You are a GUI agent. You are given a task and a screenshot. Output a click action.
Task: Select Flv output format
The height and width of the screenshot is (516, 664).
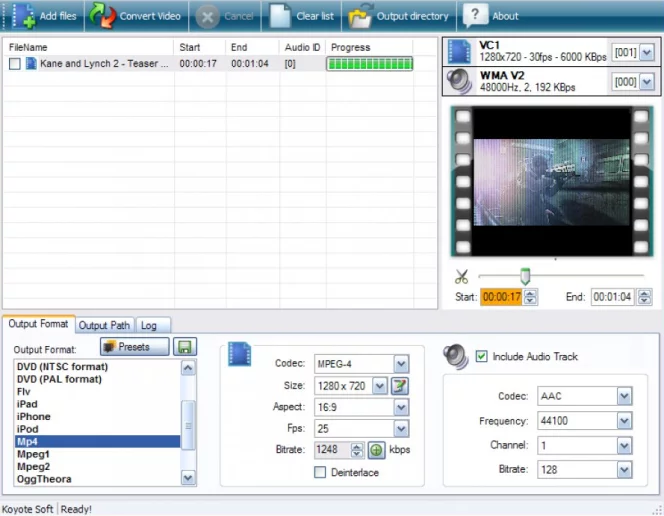[97, 392]
